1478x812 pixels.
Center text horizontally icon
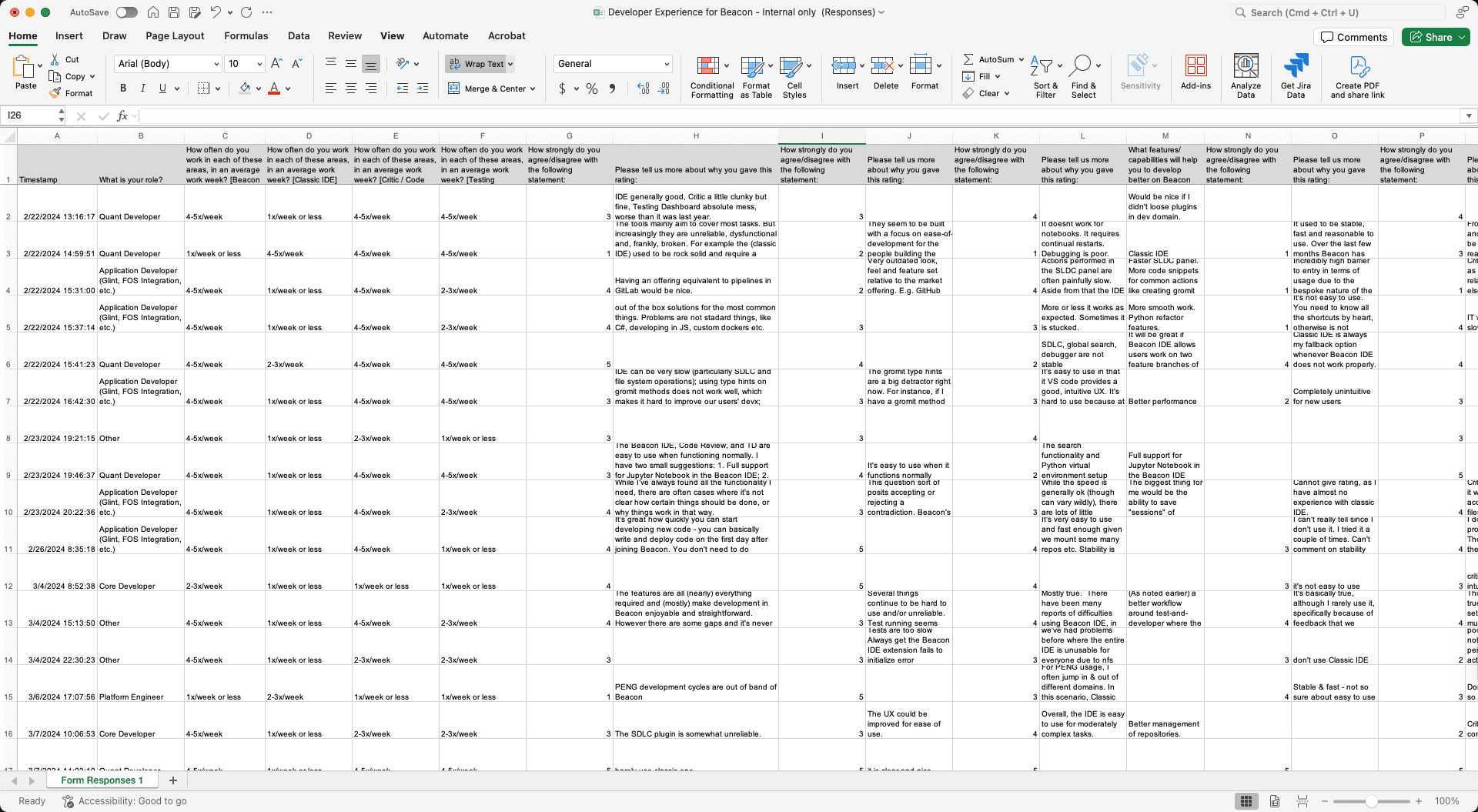pyautogui.click(x=351, y=89)
